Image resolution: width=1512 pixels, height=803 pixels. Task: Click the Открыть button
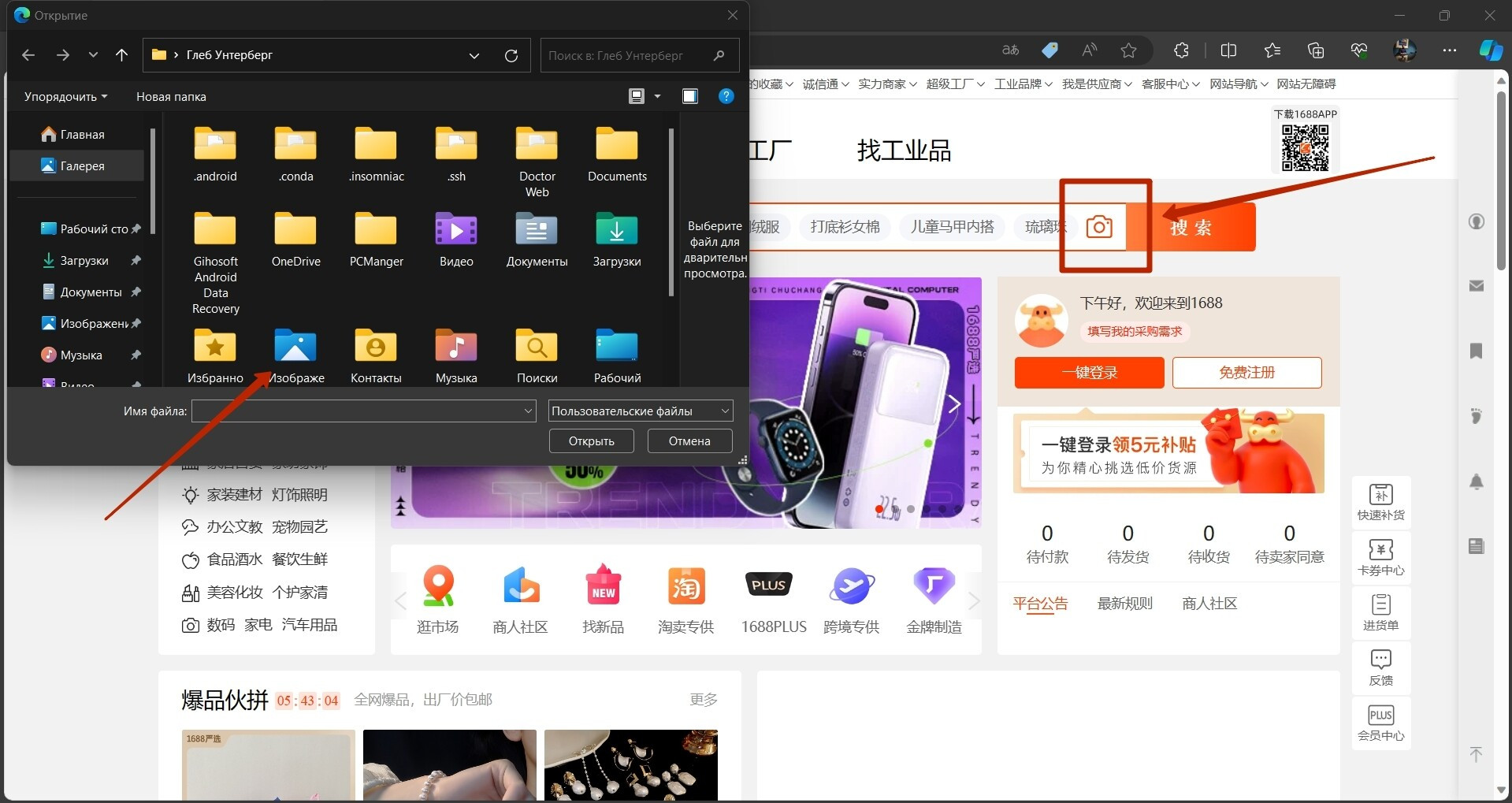tap(592, 441)
